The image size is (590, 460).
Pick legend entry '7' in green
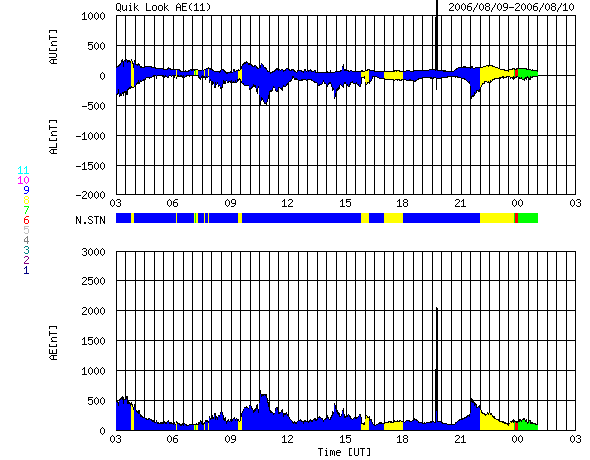point(26,210)
